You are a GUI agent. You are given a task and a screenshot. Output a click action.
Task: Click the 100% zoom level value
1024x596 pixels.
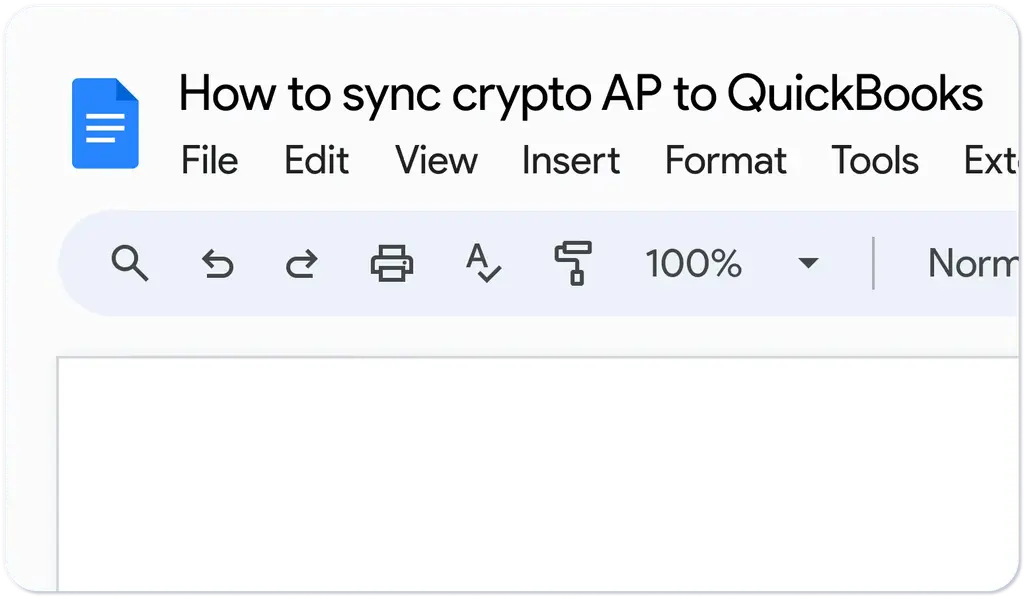[x=693, y=264]
